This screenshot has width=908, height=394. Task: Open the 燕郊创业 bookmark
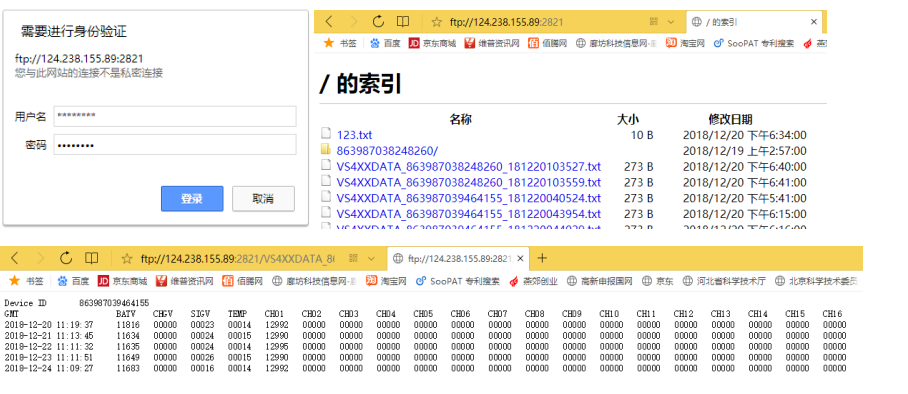pyautogui.click(x=533, y=281)
